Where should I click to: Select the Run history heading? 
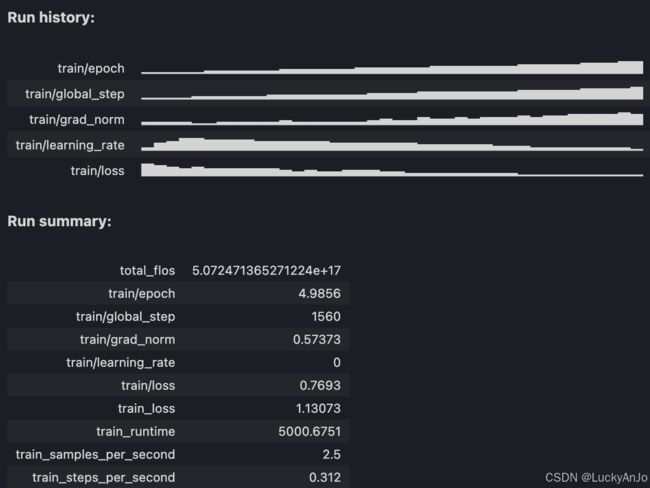pyautogui.click(x=51, y=17)
